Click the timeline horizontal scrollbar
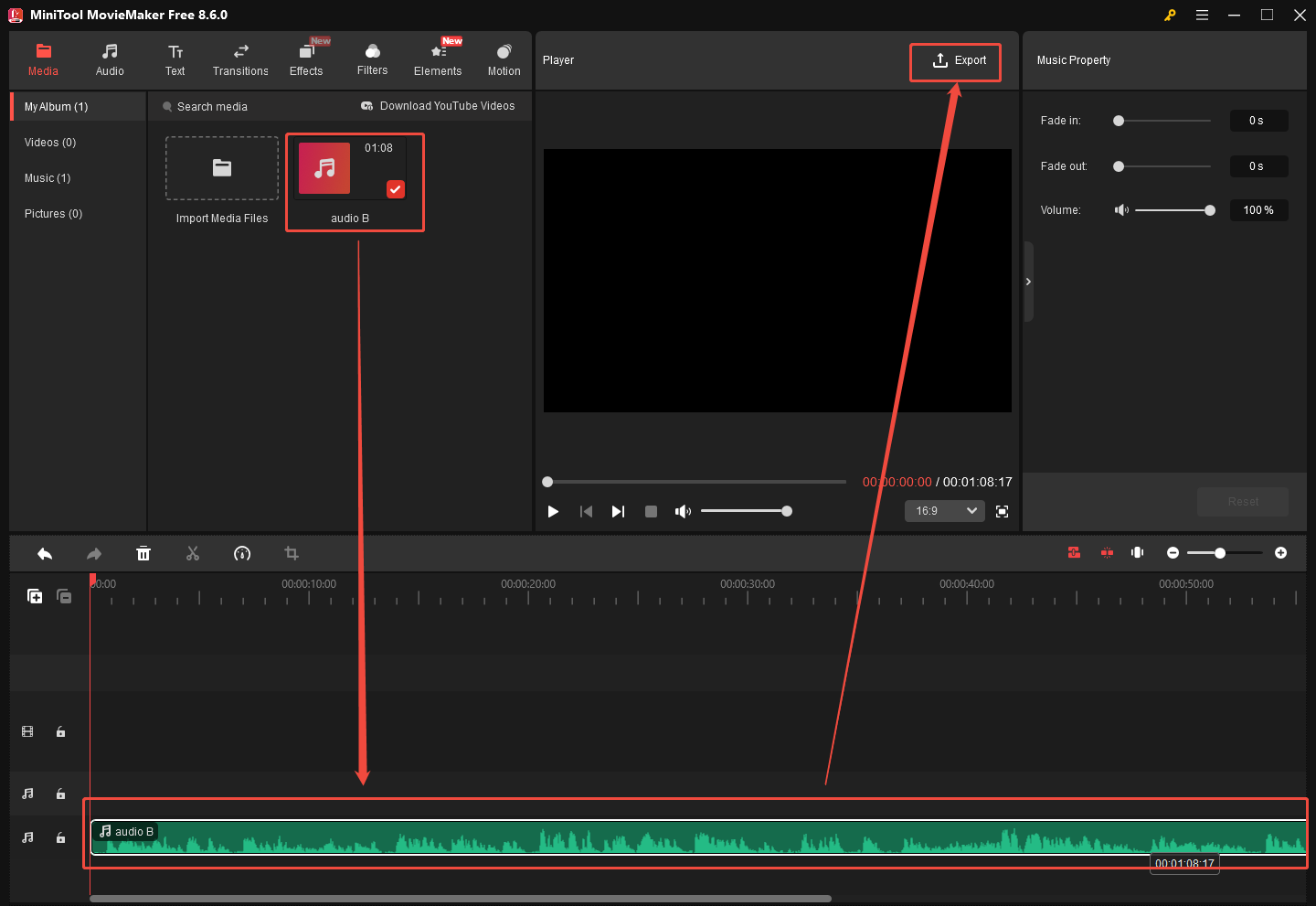 pyautogui.click(x=461, y=899)
